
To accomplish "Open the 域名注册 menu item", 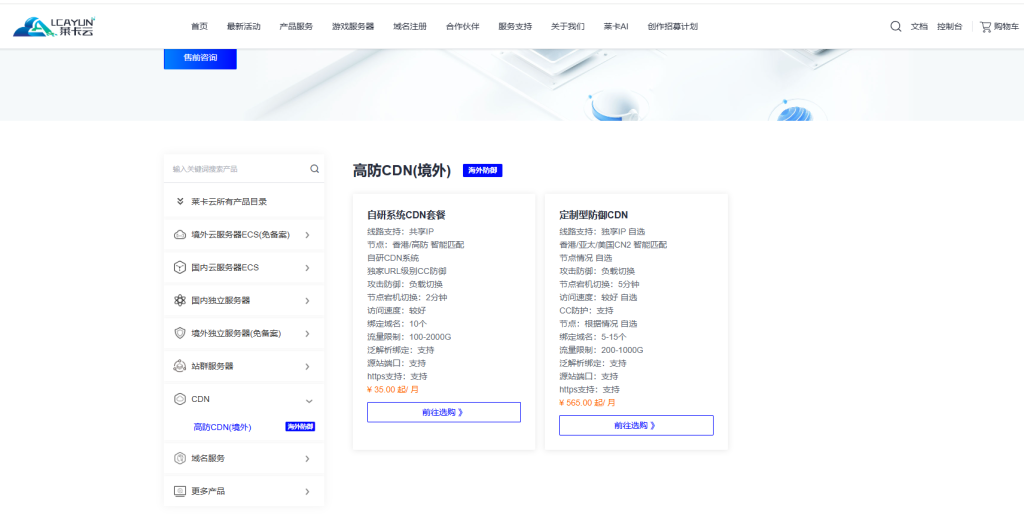I will (x=409, y=26).
